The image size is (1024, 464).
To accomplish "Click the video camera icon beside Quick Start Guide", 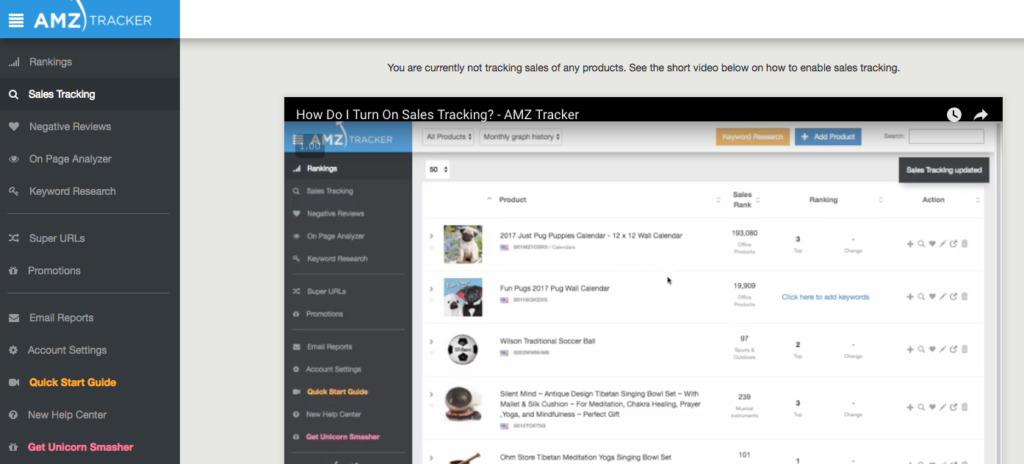I will click(x=14, y=383).
